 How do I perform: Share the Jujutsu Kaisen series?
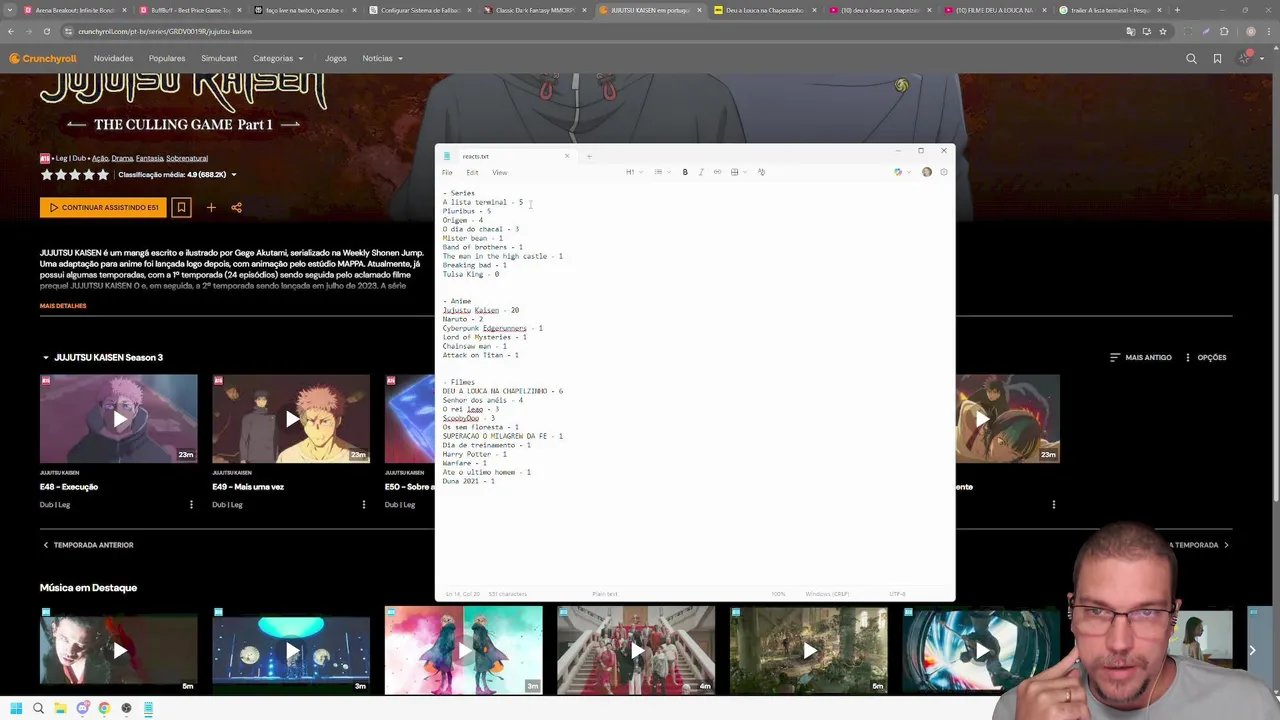[x=237, y=207]
